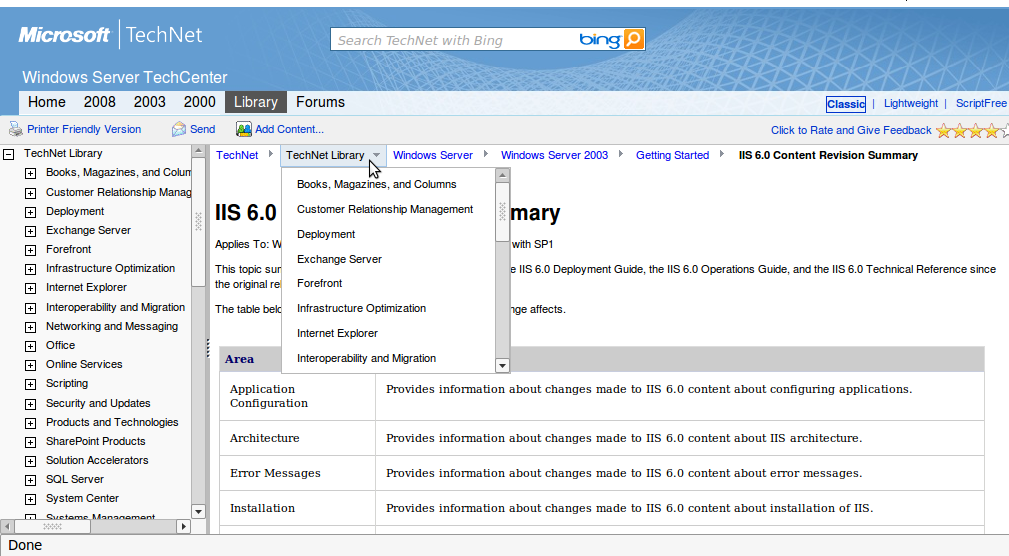Click the Printer Friendly Version link

click(x=84, y=129)
